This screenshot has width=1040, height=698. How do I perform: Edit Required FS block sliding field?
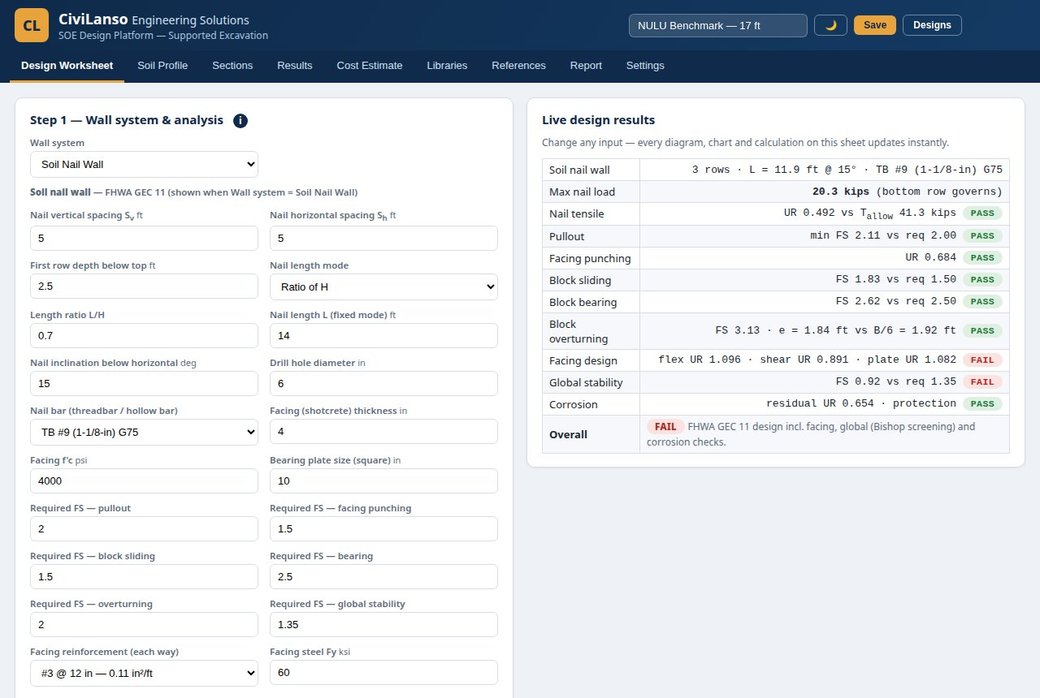point(144,577)
